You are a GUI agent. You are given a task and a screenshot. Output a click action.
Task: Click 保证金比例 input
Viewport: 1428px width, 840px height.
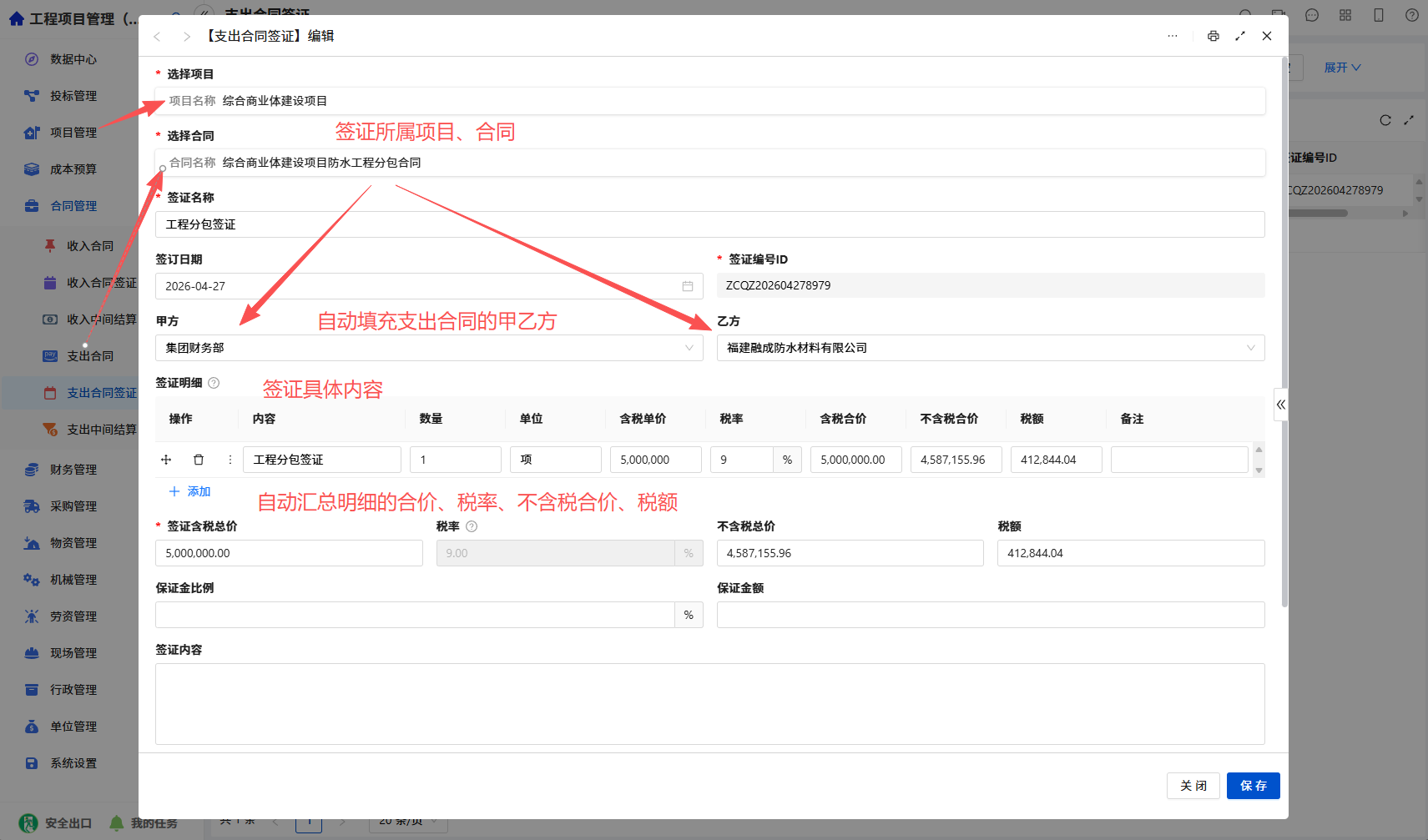[415, 615]
